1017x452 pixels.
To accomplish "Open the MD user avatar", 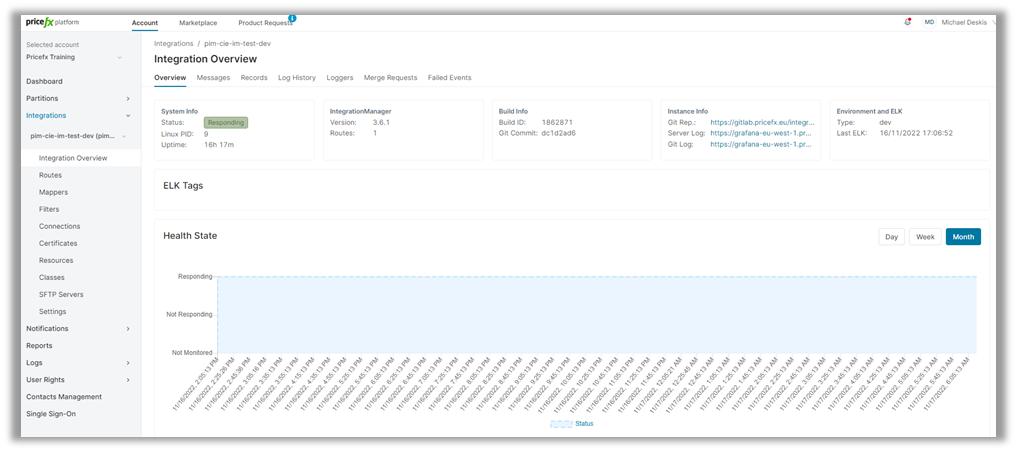I will click(x=929, y=22).
